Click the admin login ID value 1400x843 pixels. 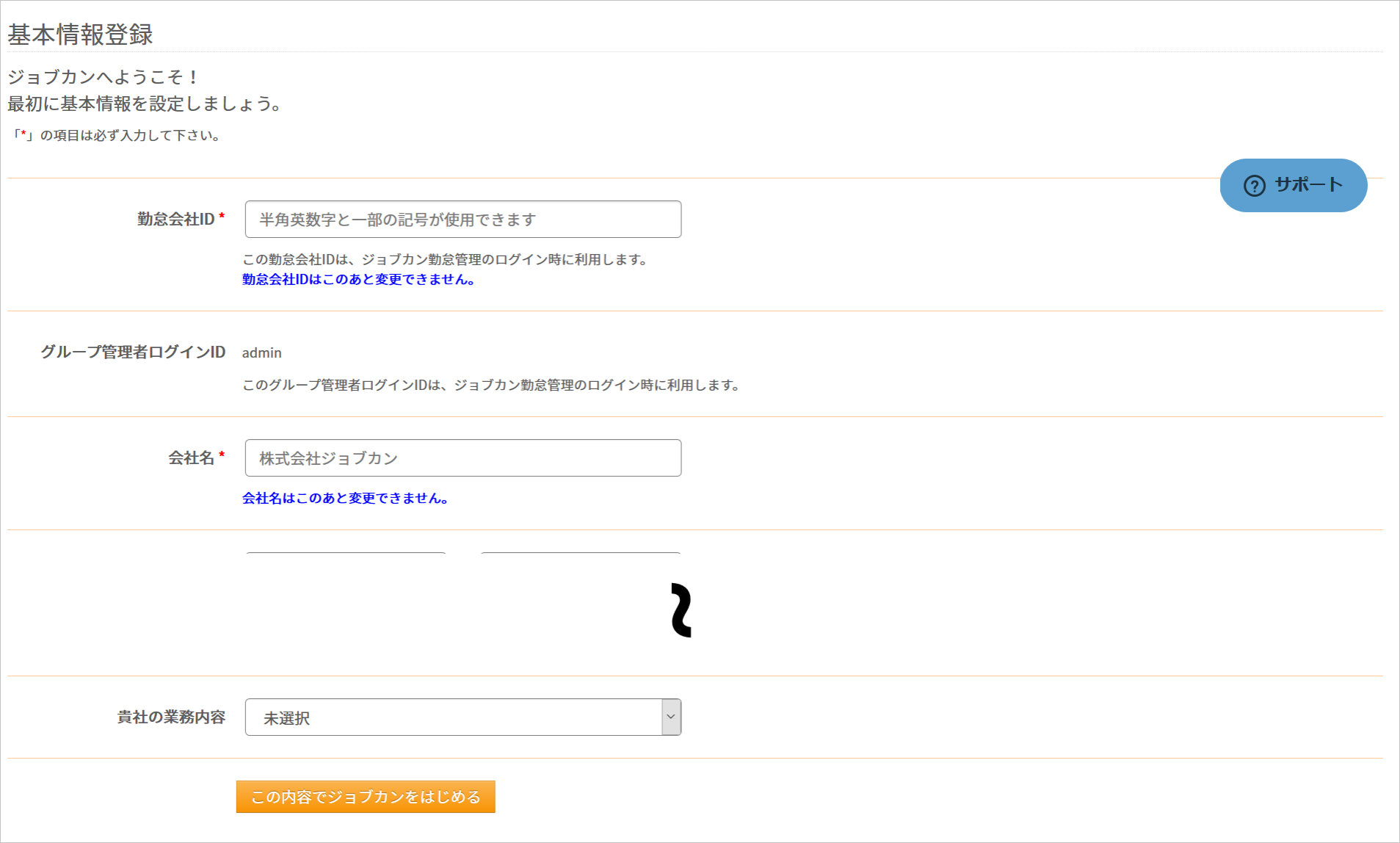[262, 352]
